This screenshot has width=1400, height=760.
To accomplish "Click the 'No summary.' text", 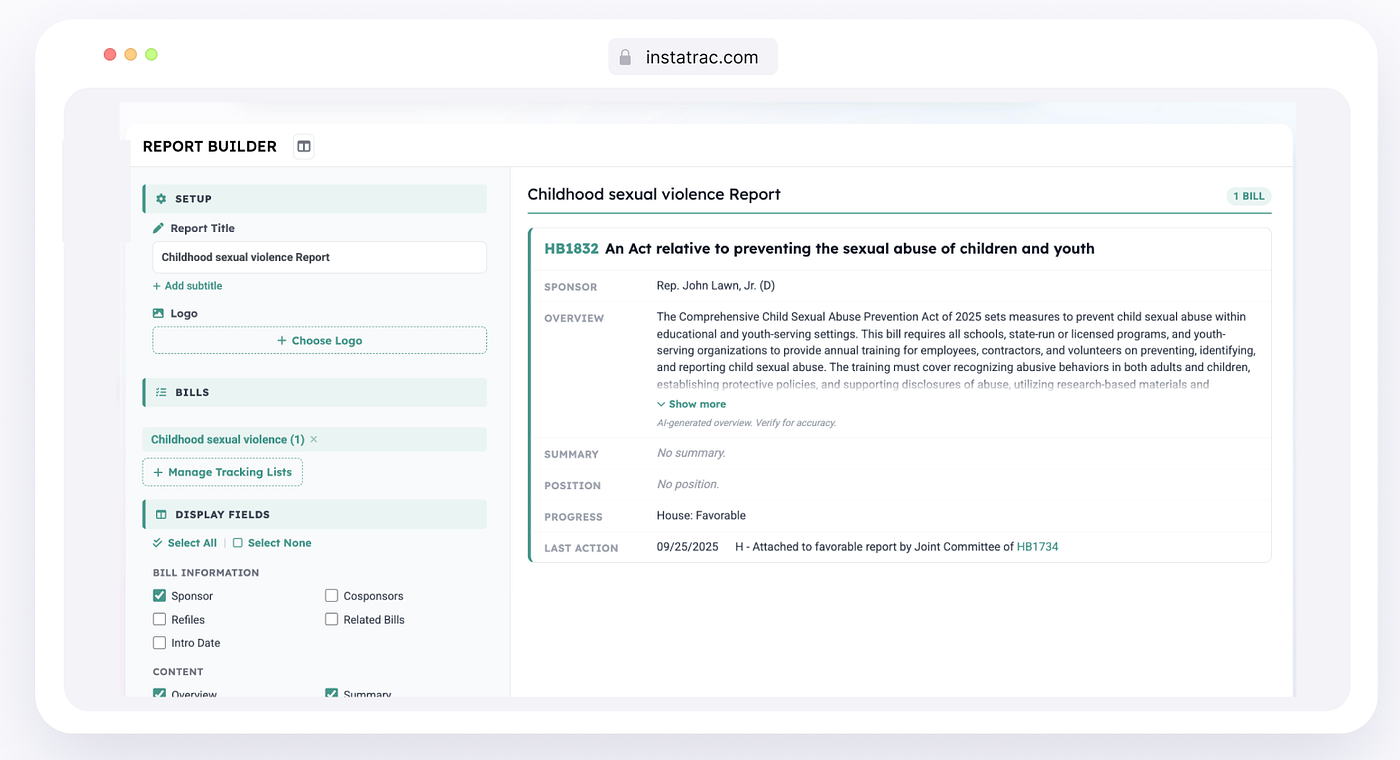I will pyautogui.click(x=691, y=453).
